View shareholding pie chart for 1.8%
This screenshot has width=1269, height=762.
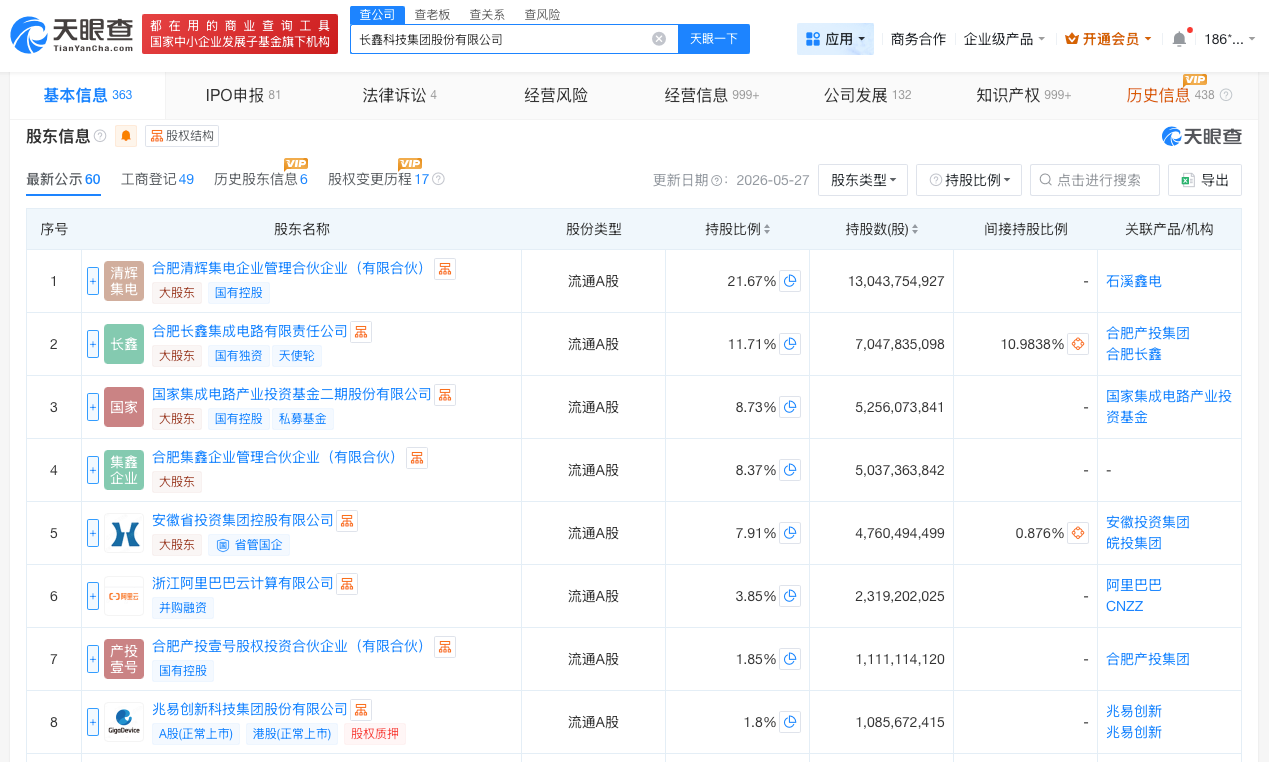(791, 722)
